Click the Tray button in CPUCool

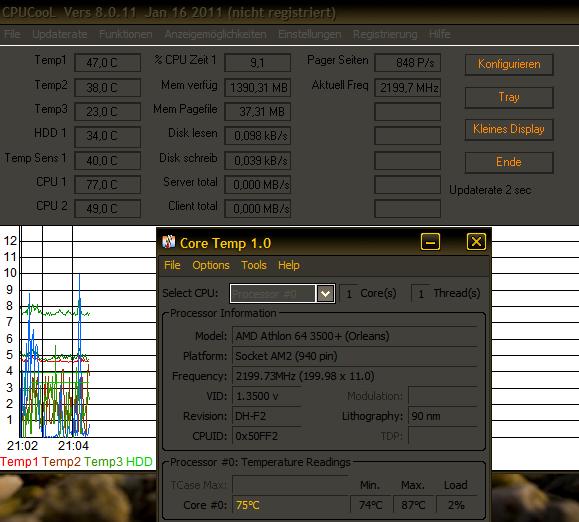pos(509,97)
